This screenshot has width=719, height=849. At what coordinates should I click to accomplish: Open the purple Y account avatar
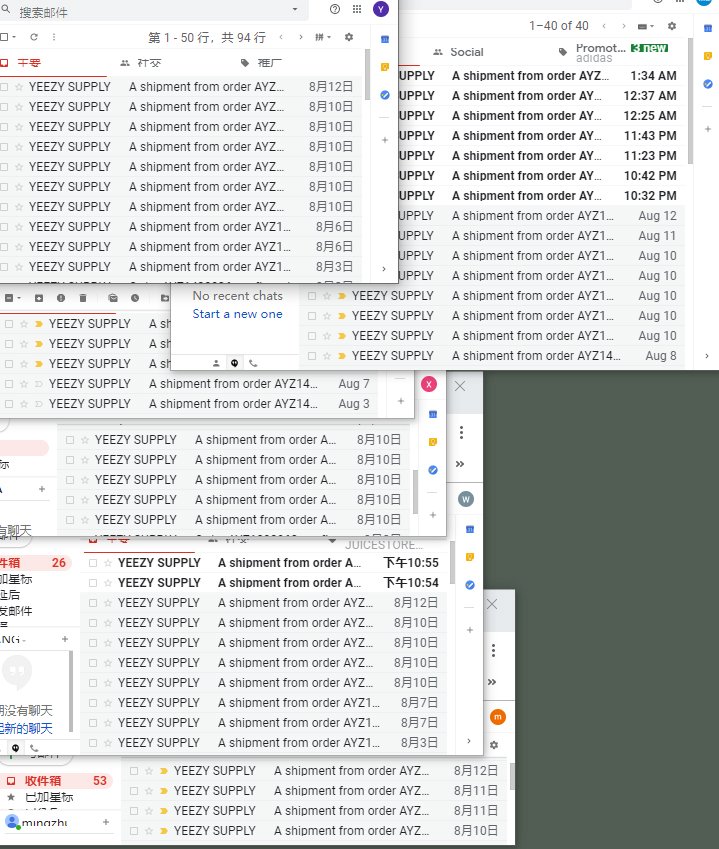[x=381, y=9]
